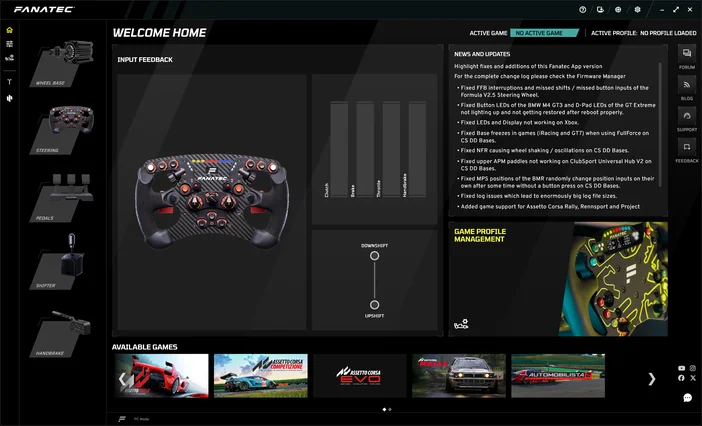702x426 pixels.
Task: Open the Support headset icon
Action: click(687, 116)
